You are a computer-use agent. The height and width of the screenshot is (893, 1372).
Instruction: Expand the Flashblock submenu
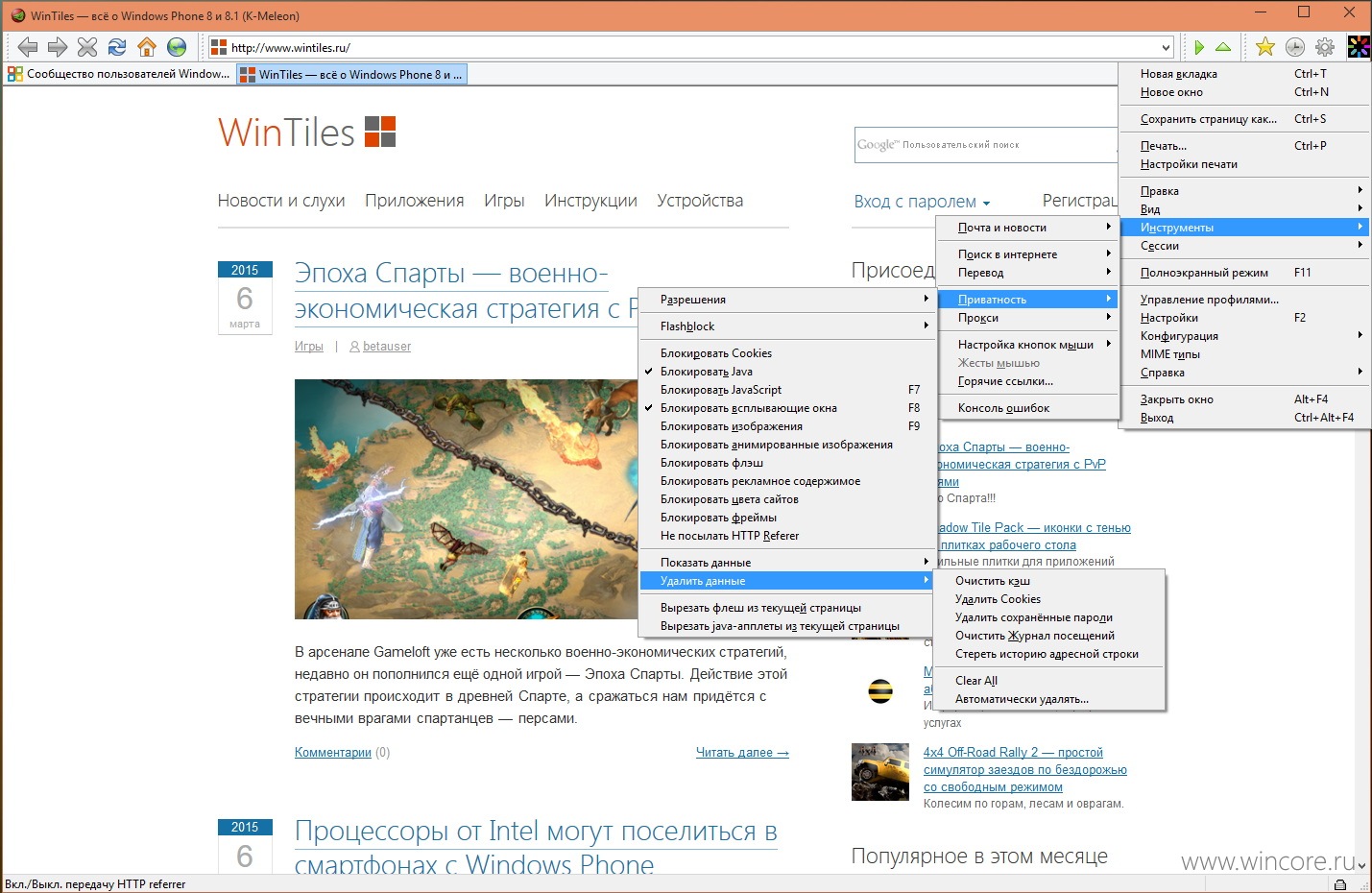click(787, 326)
